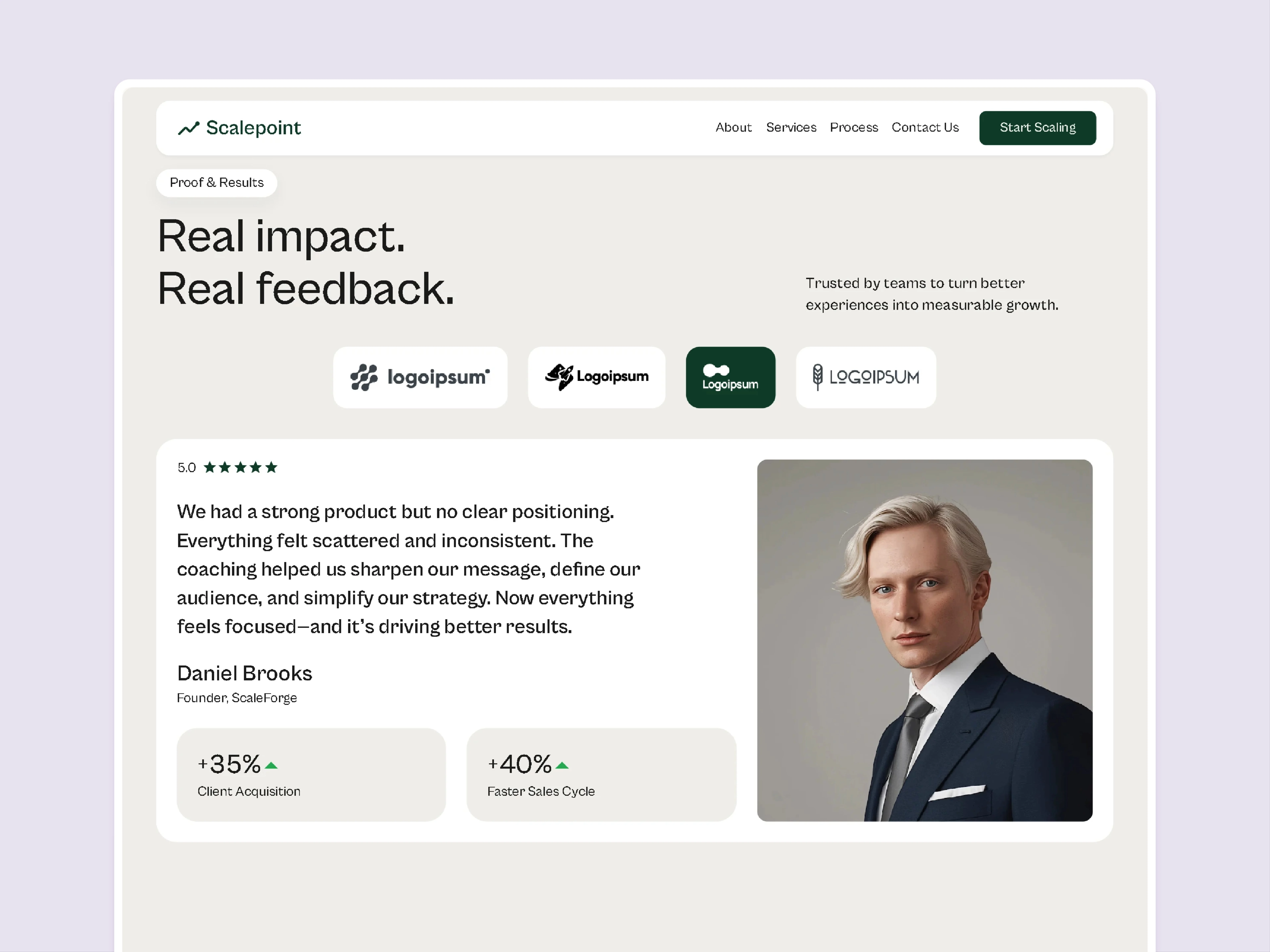Select the dark green Logoipsum card
This screenshot has width=1270, height=952.
730,377
